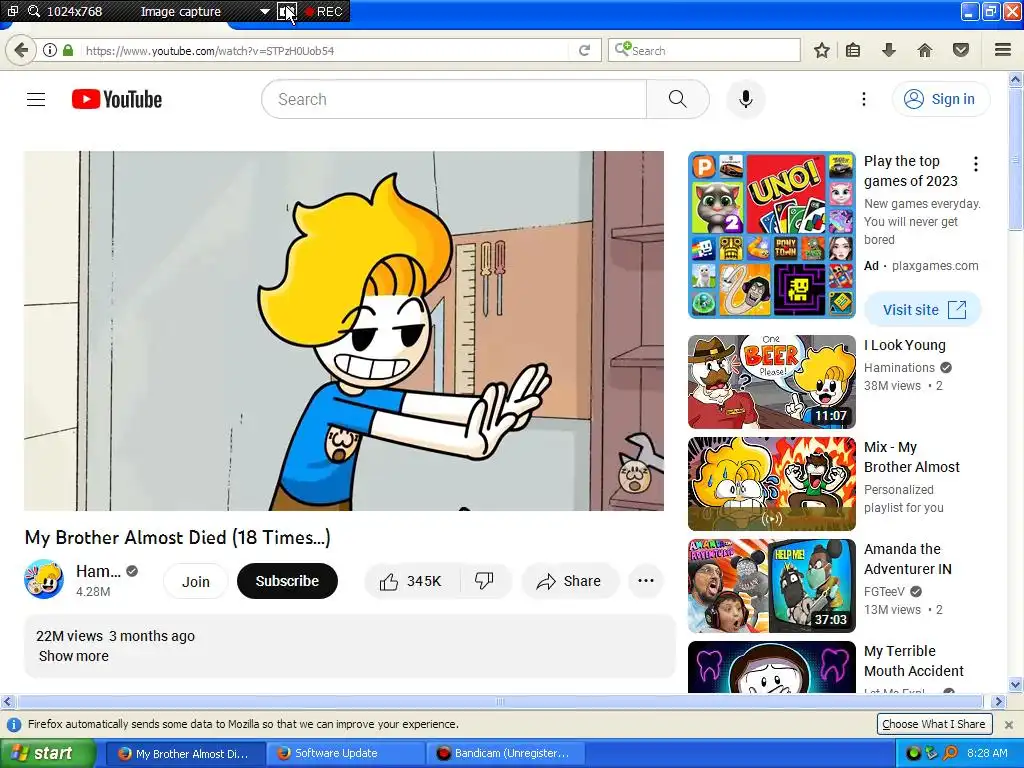Image resolution: width=1024 pixels, height=768 pixels.
Task: Click "22M views 3 months ago" text
Action: pos(116,636)
